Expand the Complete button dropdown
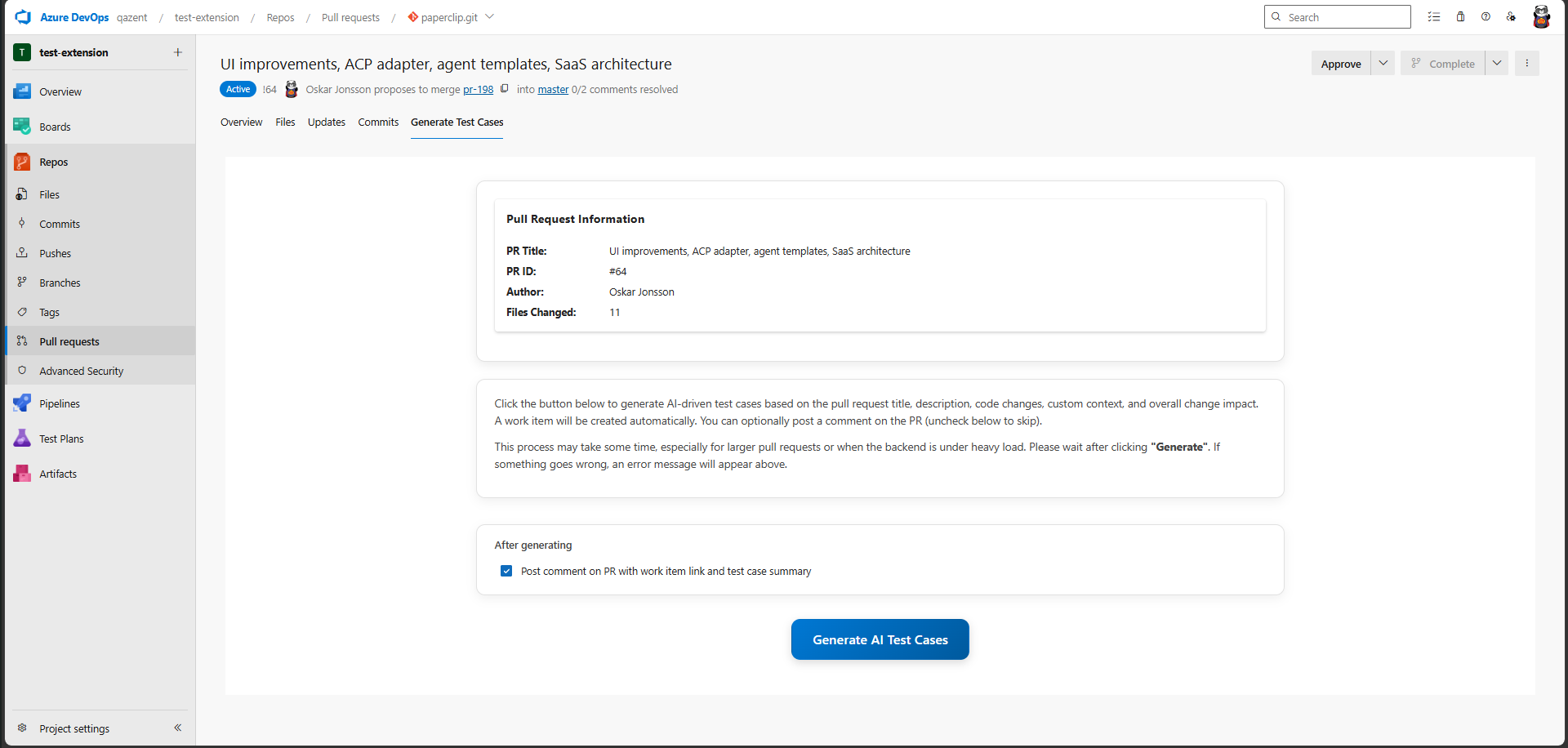This screenshot has height=748, width=1568. [1497, 63]
